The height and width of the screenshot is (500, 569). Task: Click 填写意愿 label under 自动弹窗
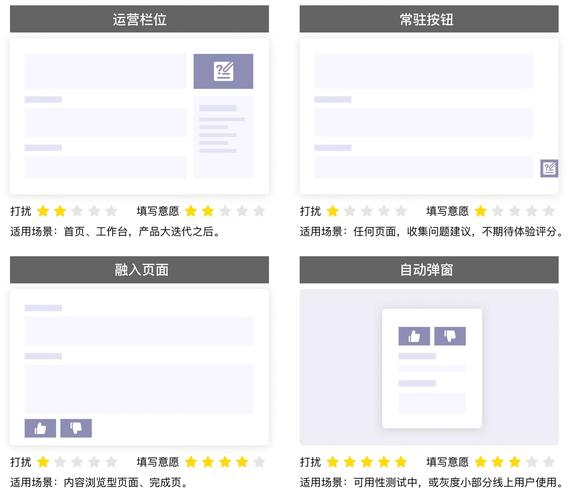coord(447,462)
